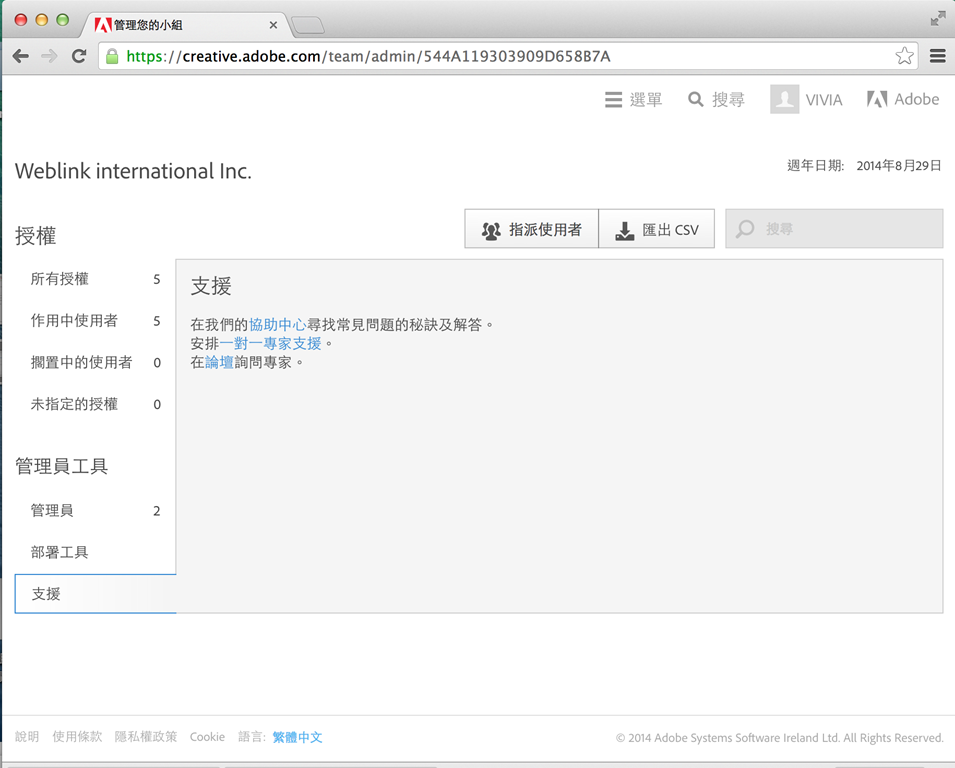Click the Adobe logo link
Screen dimensions: 955x768
(903, 99)
